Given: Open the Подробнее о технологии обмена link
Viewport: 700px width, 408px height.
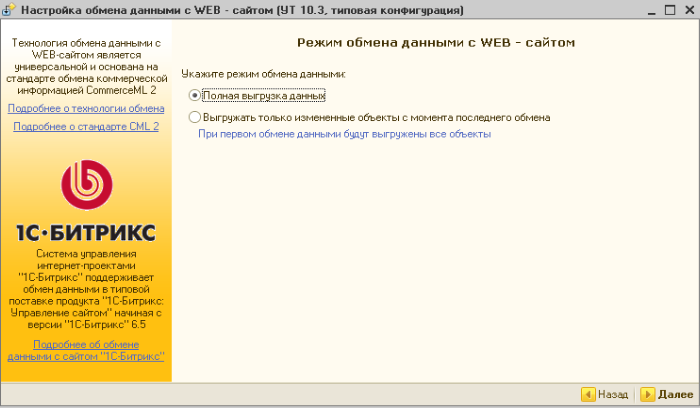Looking at the screenshot, I should [86, 108].
